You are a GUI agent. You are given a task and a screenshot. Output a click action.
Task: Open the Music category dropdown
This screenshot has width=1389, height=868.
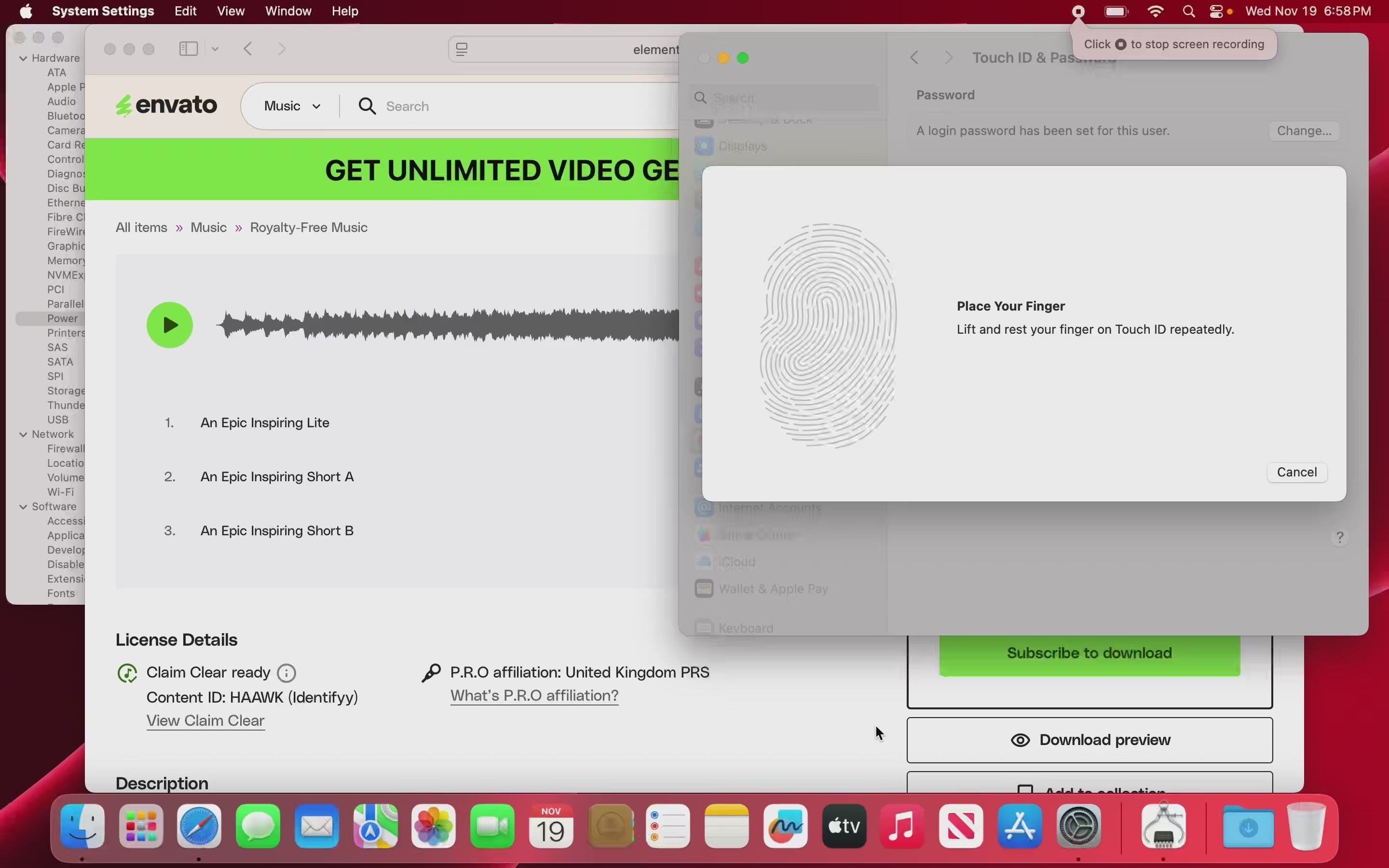(x=293, y=106)
